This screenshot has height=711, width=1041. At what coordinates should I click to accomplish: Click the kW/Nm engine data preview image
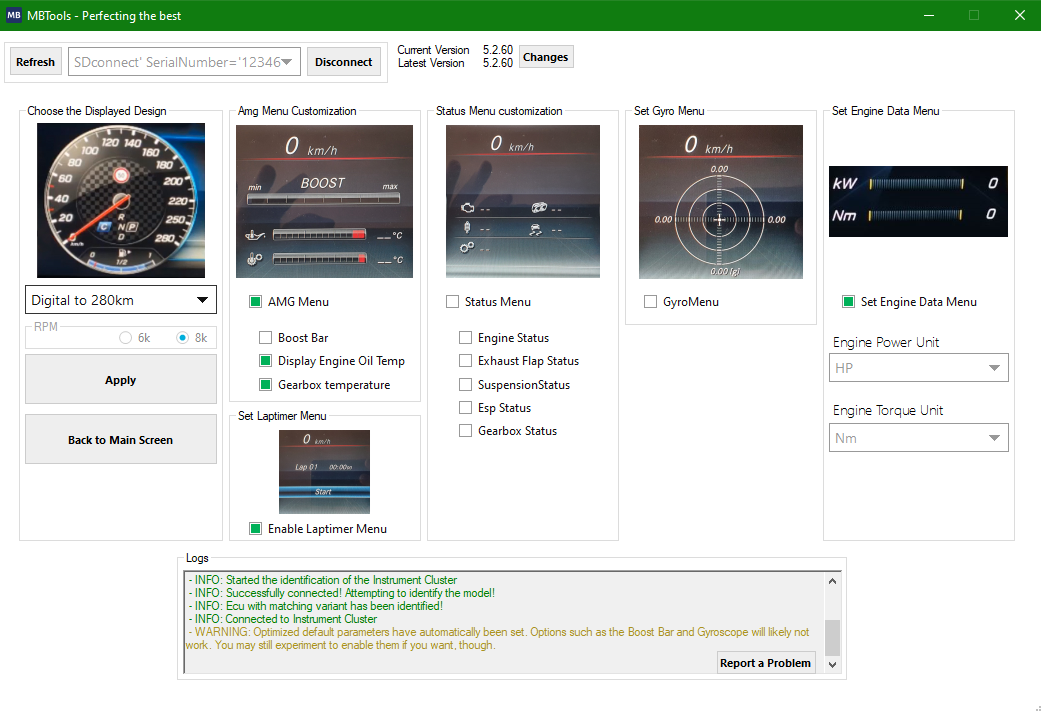(918, 201)
